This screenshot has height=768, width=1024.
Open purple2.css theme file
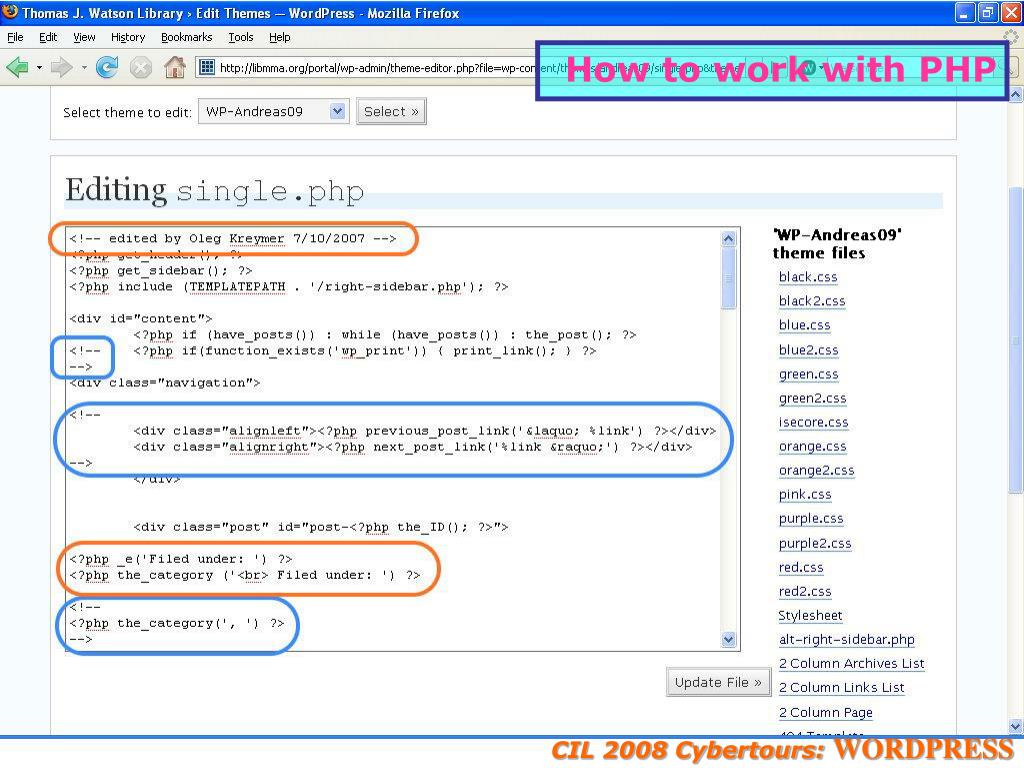tap(815, 543)
